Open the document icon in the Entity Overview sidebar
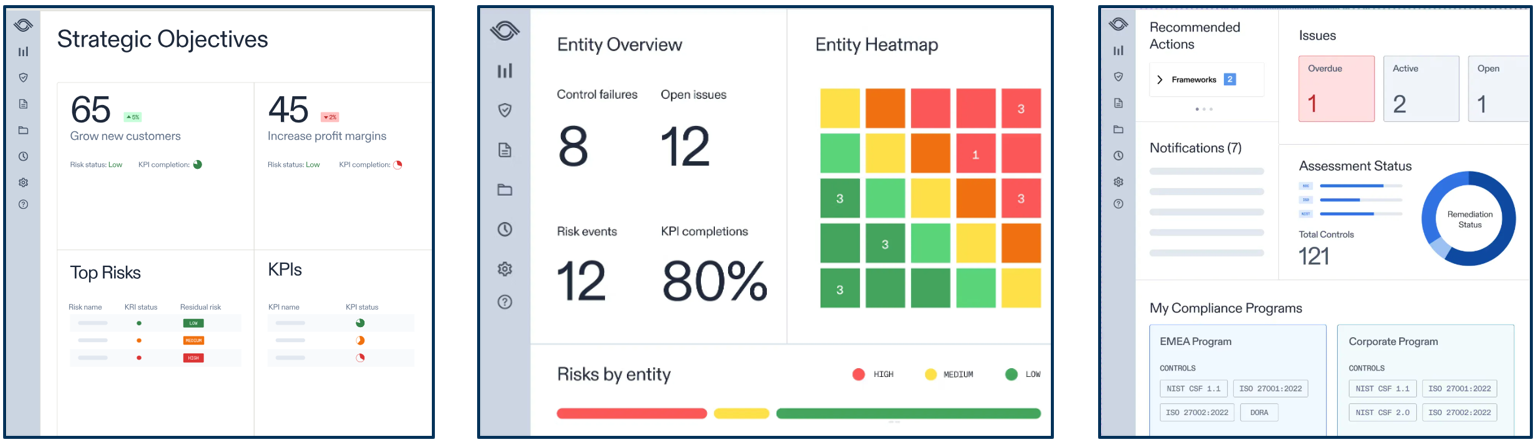 pyautogui.click(x=505, y=150)
